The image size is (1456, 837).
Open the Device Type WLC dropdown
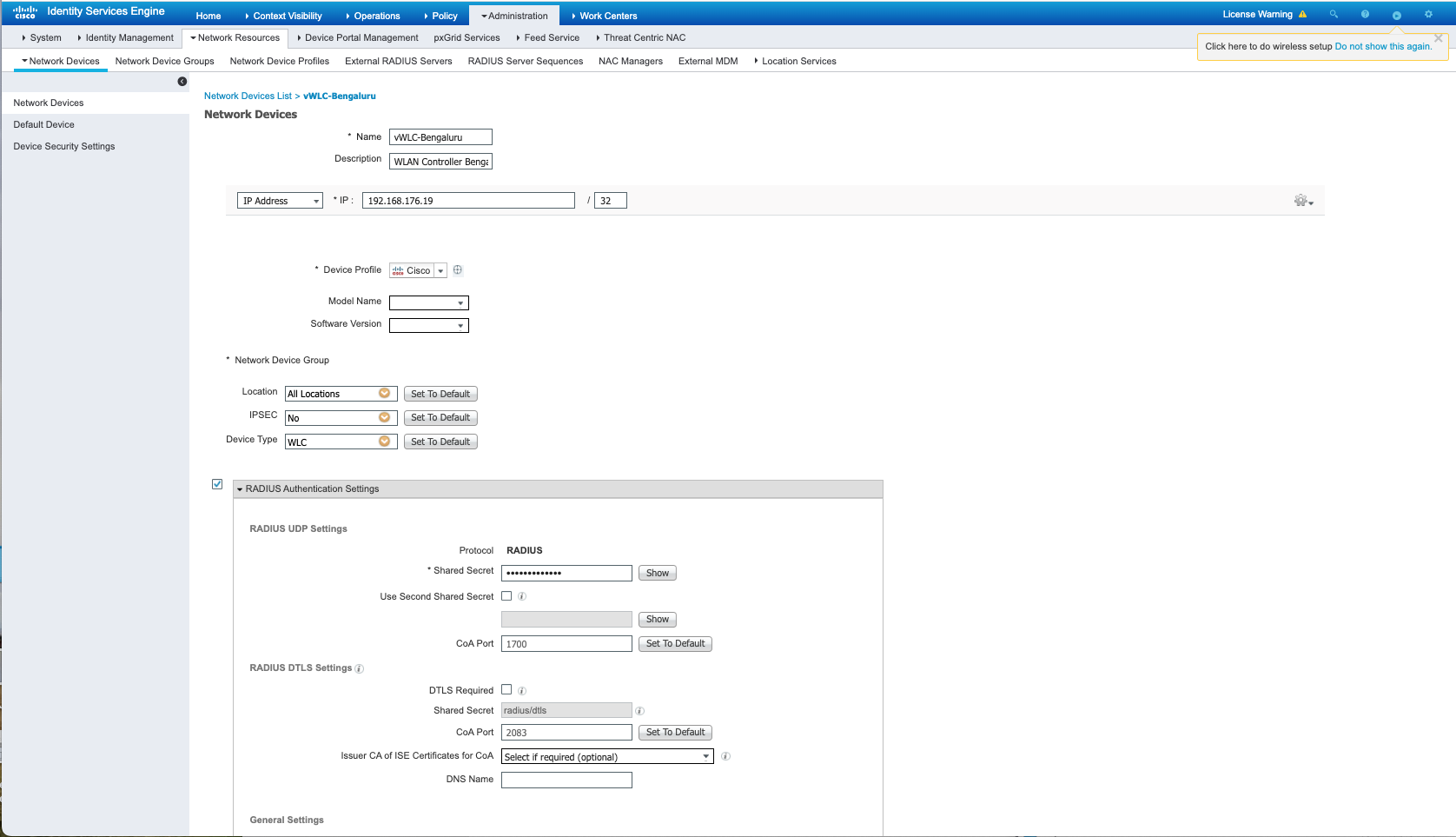(x=341, y=442)
